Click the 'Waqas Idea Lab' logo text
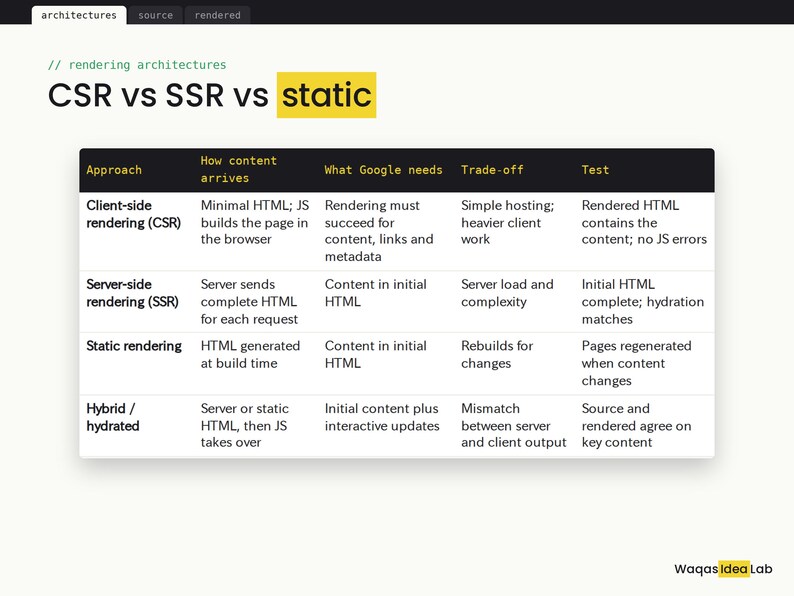This screenshot has width=794, height=596. tap(723, 569)
